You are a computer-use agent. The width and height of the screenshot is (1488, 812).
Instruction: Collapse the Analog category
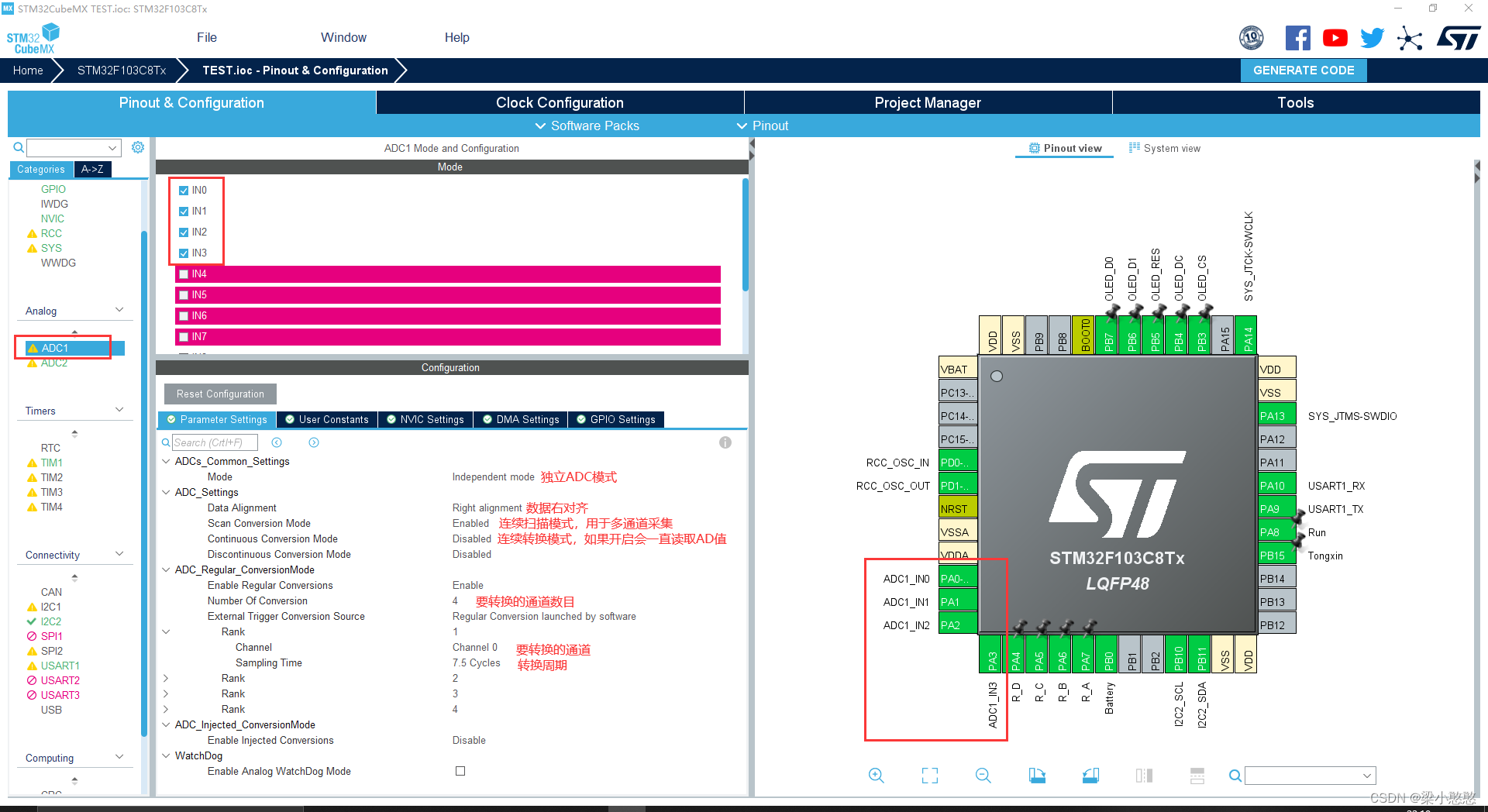pyautogui.click(x=119, y=310)
